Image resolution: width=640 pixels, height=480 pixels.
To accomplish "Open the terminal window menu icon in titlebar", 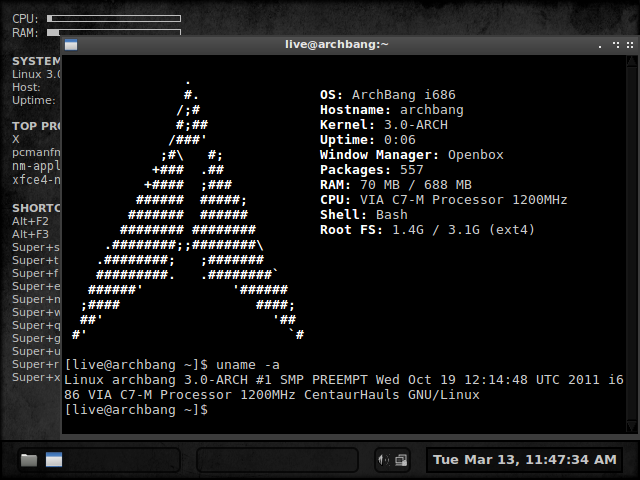I will 71,45.
